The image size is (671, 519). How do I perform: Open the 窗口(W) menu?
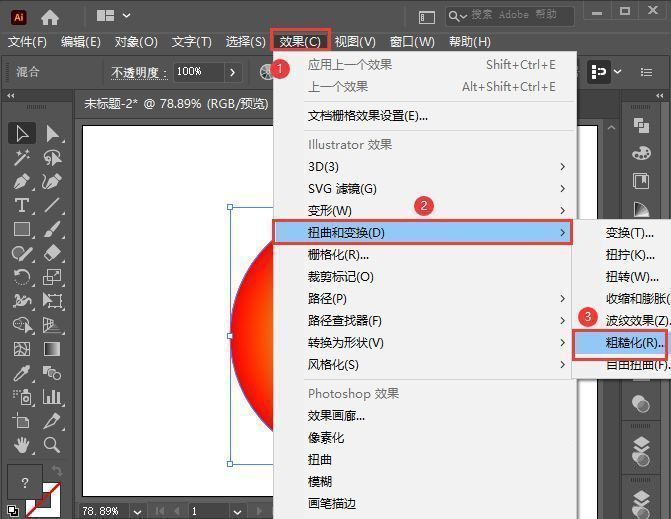tap(412, 42)
